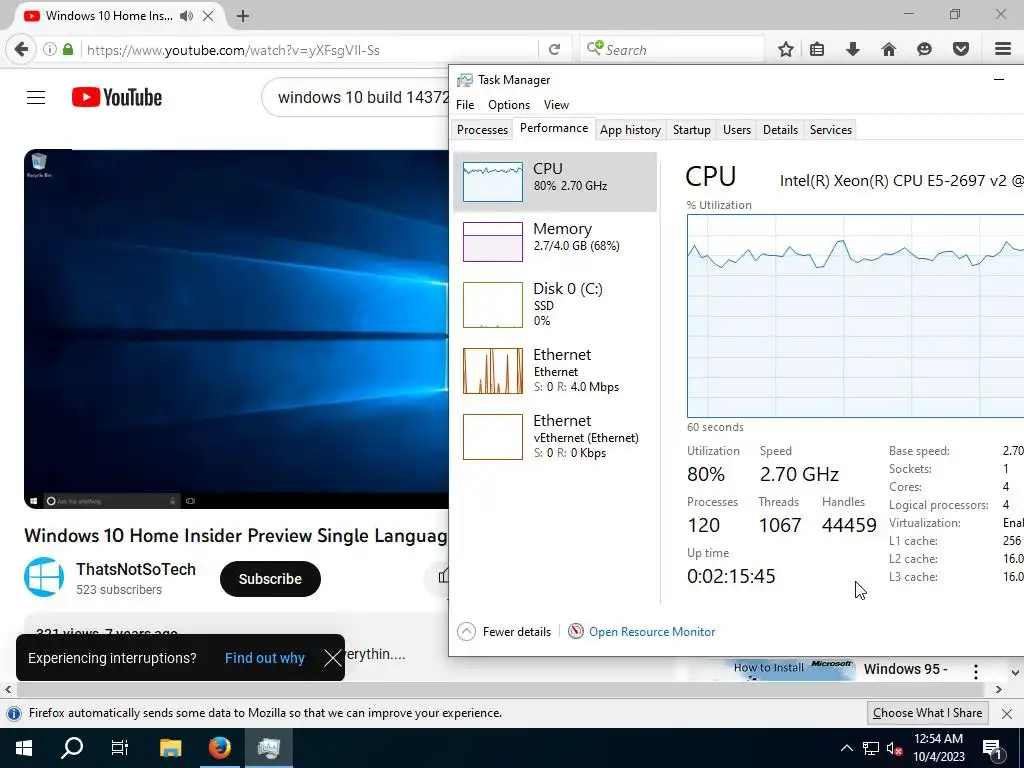Viewport: 1024px width, 768px height.
Task: Select Ethernet entry receiving 4.0 Mbps
Action: tap(554, 370)
